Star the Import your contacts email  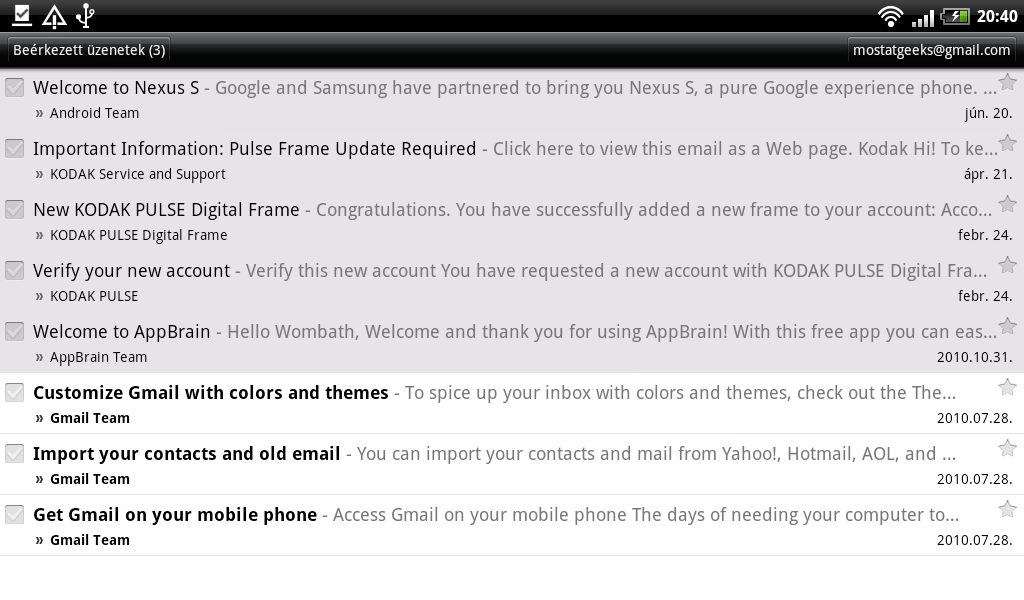(1007, 448)
